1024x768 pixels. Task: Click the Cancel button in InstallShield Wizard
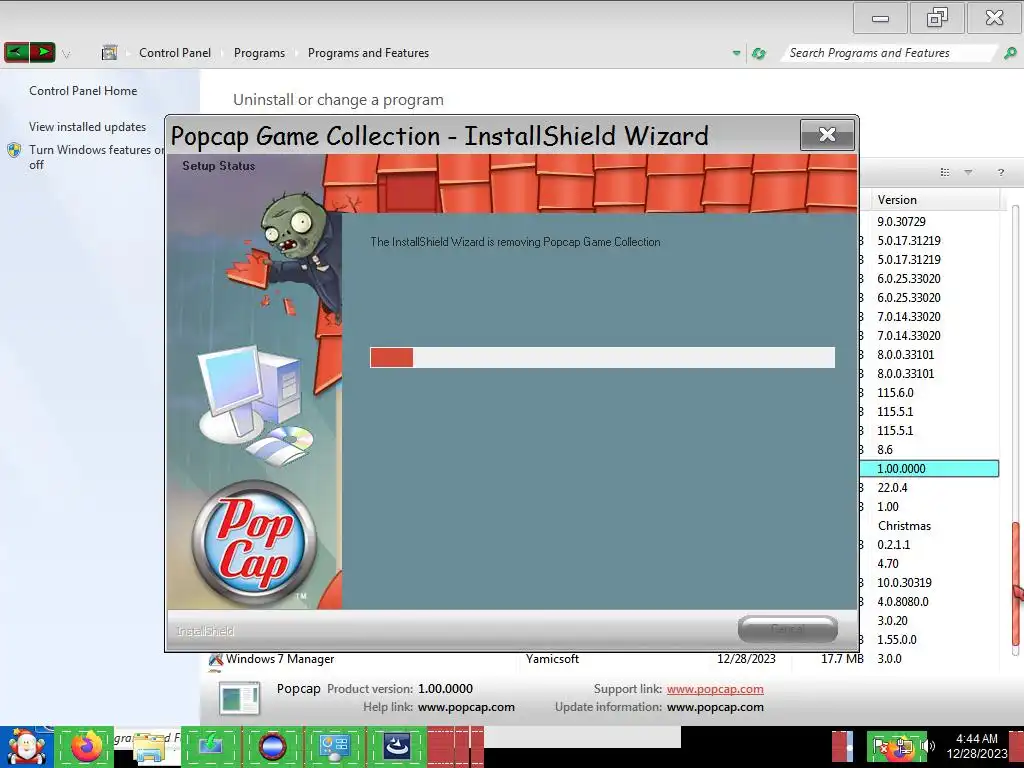(x=788, y=629)
